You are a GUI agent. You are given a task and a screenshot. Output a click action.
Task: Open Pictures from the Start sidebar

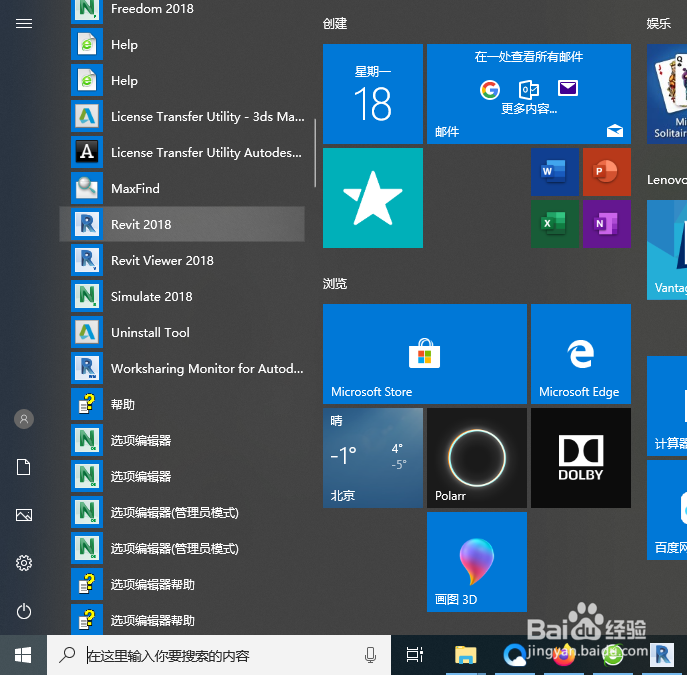coord(24,515)
